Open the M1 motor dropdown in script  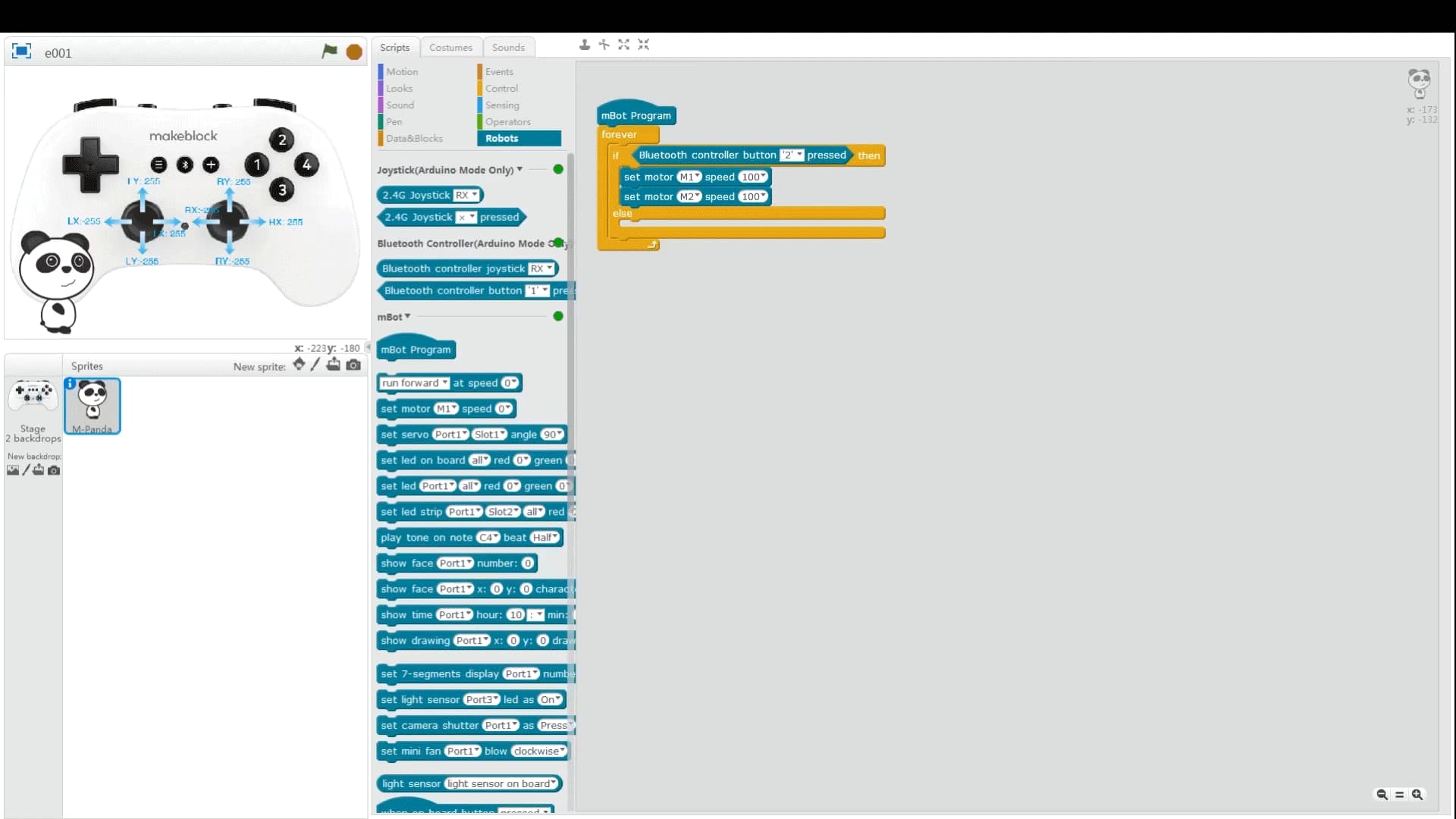click(689, 177)
